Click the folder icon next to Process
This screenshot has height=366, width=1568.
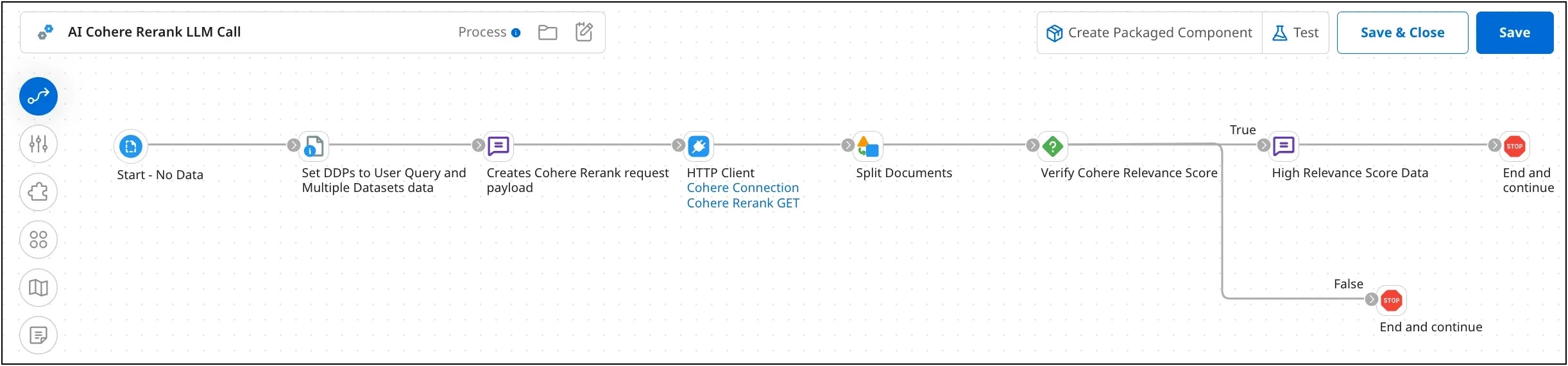point(547,32)
